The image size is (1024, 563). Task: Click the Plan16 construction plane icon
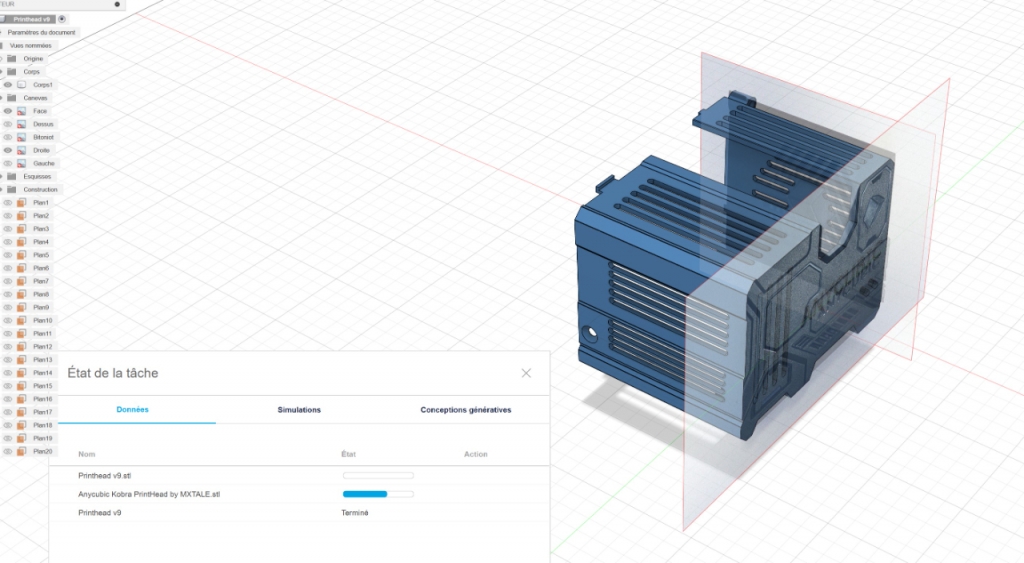22,398
